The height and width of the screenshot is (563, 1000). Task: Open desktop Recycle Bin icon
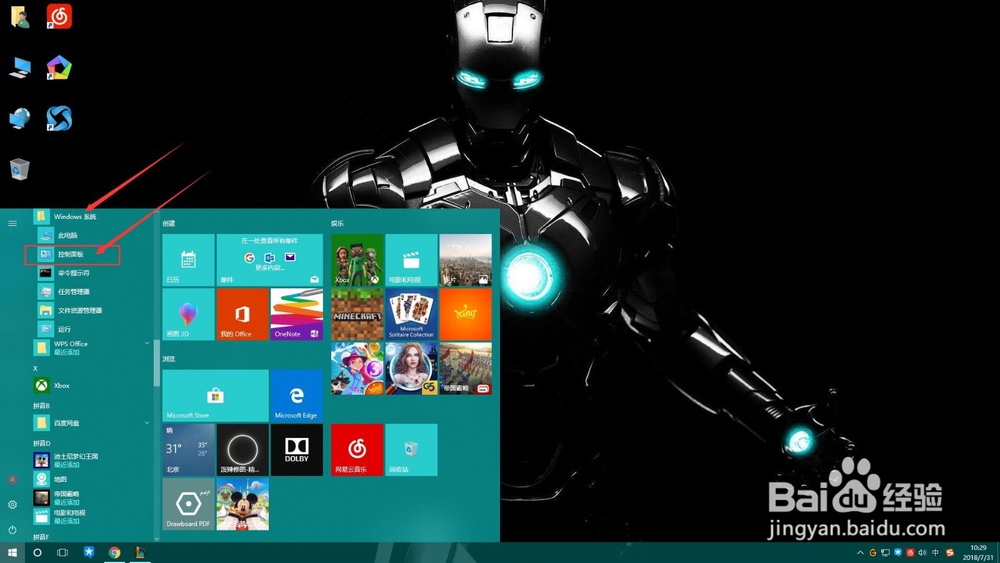click(20, 169)
